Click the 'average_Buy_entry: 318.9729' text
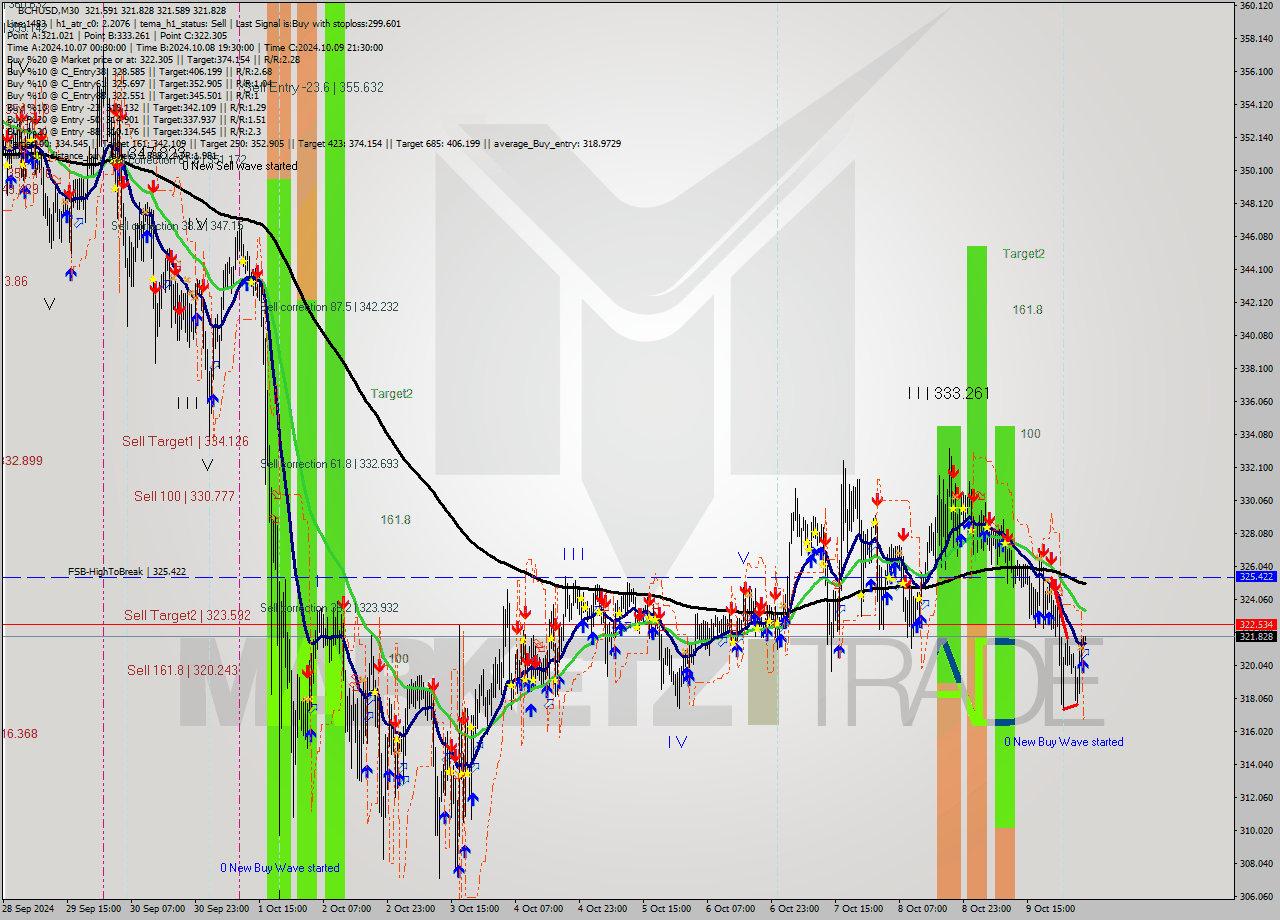 [557, 144]
